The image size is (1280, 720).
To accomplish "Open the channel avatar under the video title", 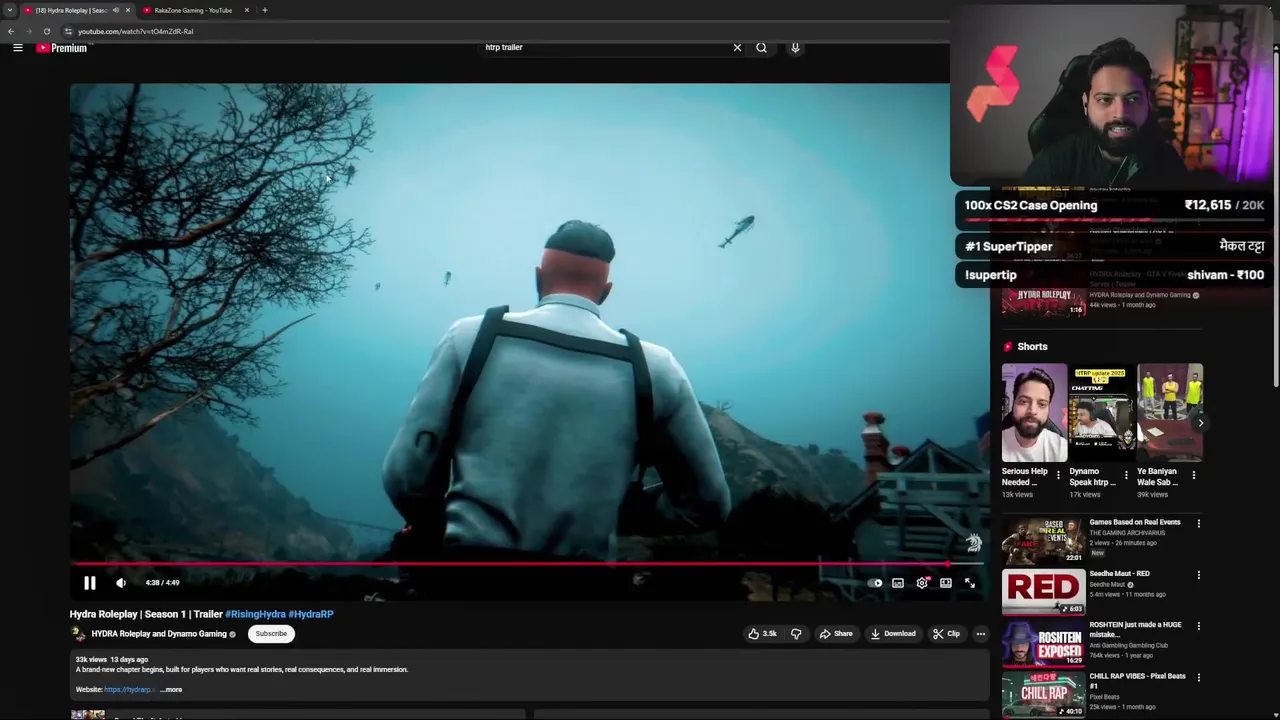I will pyautogui.click(x=78, y=634).
